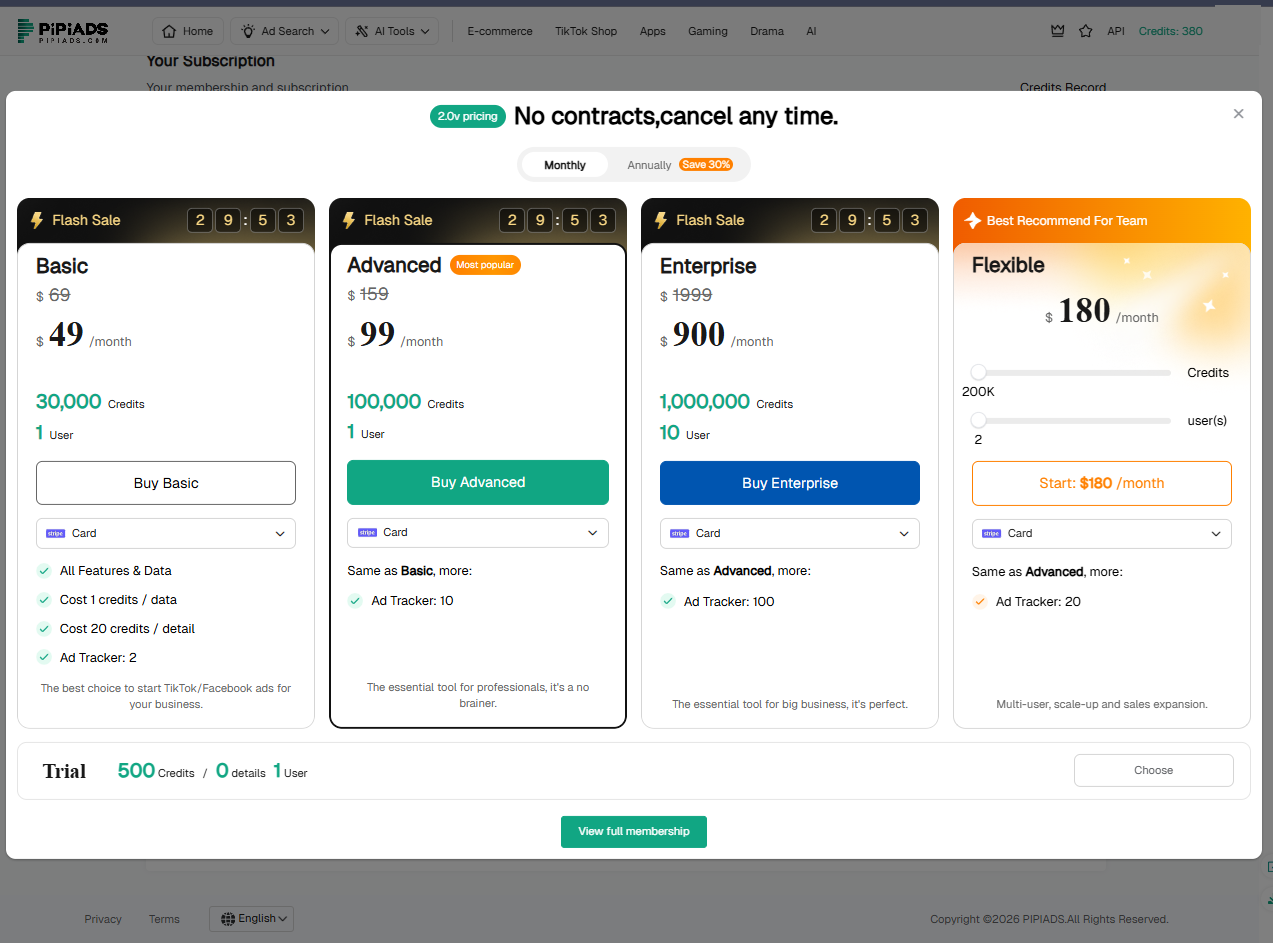1273x943 pixels.
Task: Expand Enterprise plan Card payment dropdown
Action: coord(790,533)
